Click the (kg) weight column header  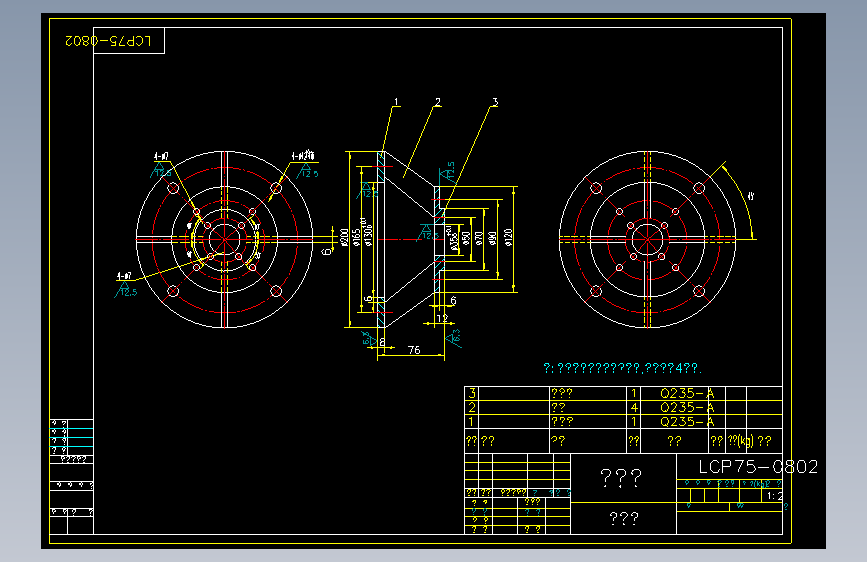click(x=741, y=441)
